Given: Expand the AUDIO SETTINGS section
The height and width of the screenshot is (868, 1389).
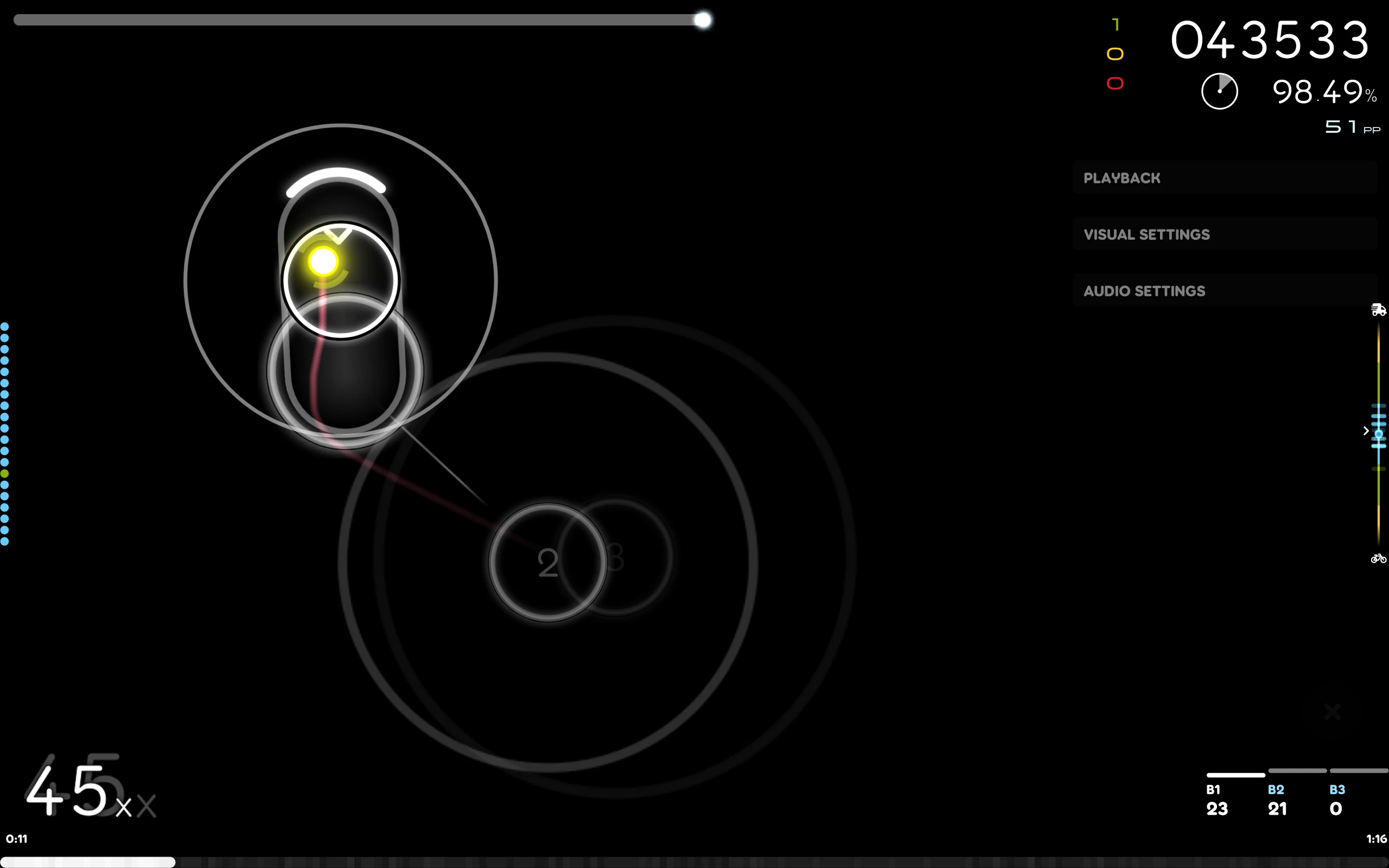Looking at the screenshot, I should pos(1144,291).
